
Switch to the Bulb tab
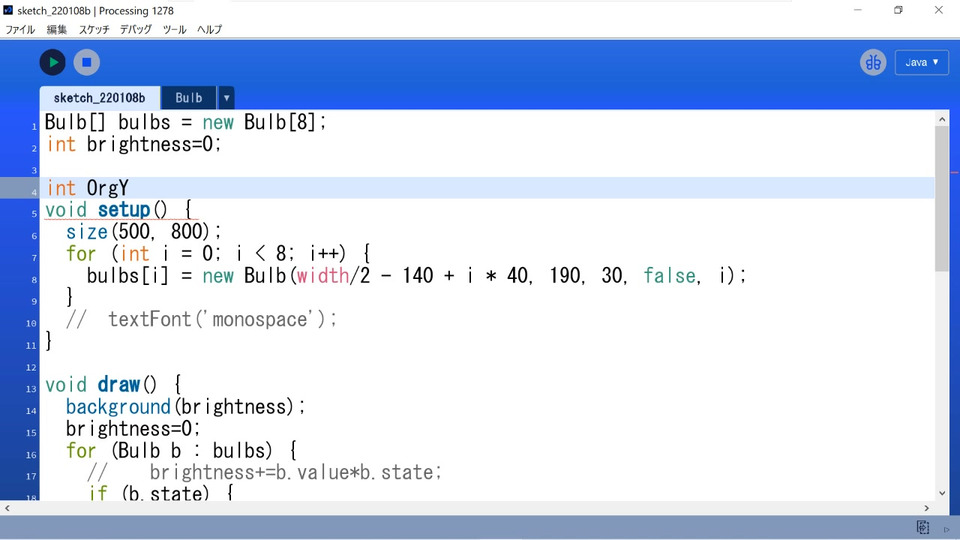pyautogui.click(x=189, y=98)
